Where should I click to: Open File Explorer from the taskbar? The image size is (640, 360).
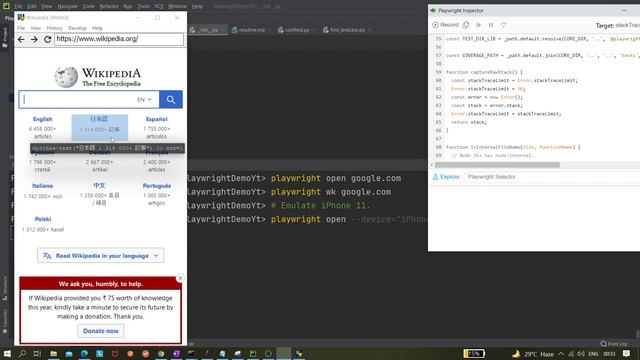click(x=53, y=353)
